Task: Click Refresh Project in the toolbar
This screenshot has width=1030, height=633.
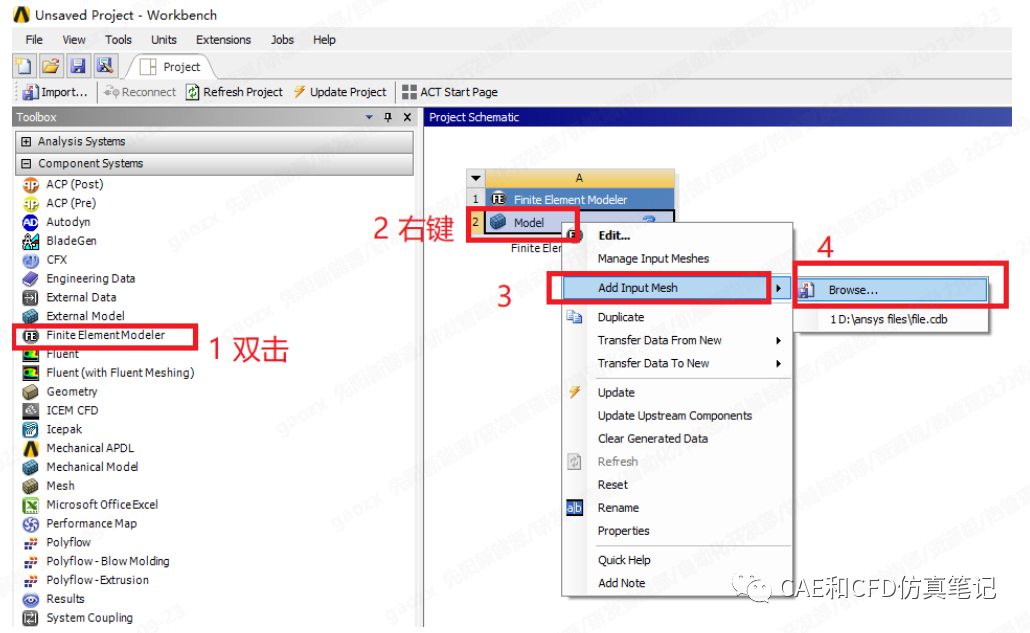Action: click(x=235, y=92)
